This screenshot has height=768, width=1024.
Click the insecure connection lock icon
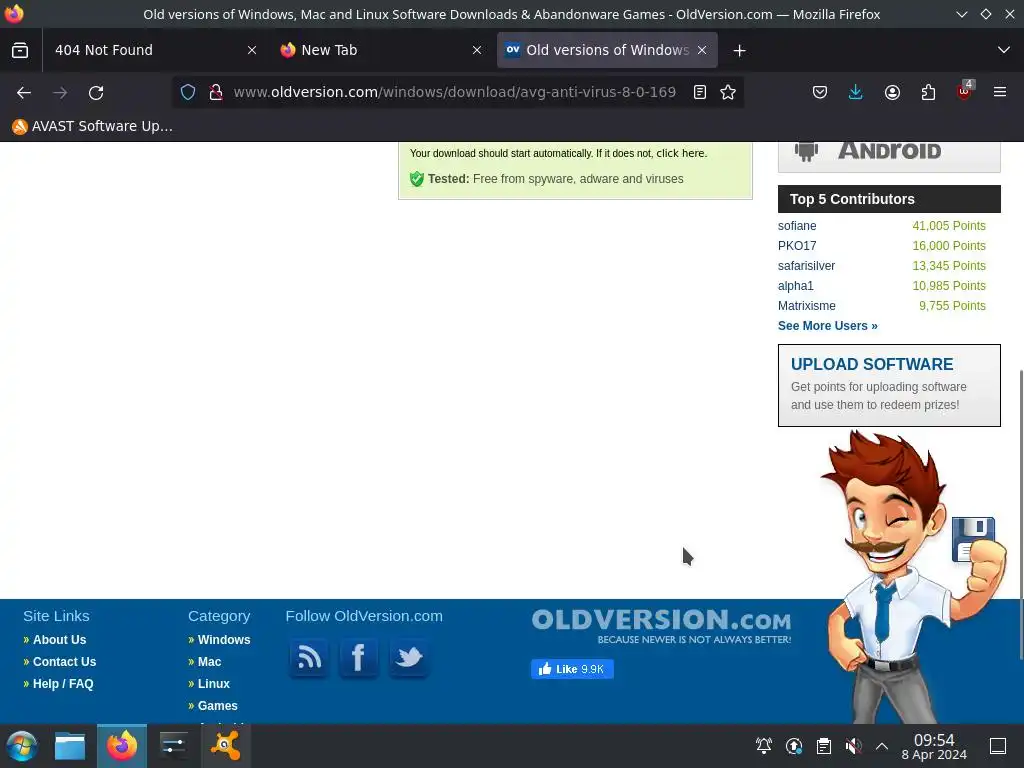216,92
